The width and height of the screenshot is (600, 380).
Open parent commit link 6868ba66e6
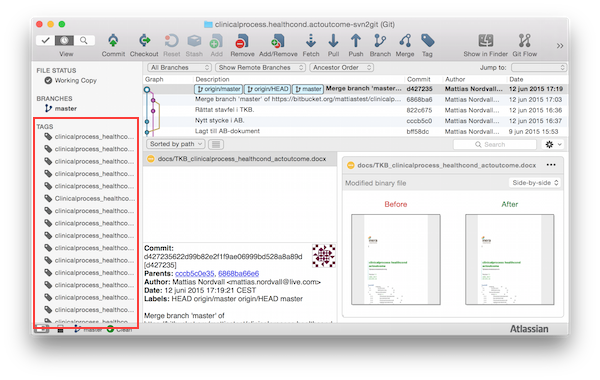pyautogui.click(x=238, y=274)
